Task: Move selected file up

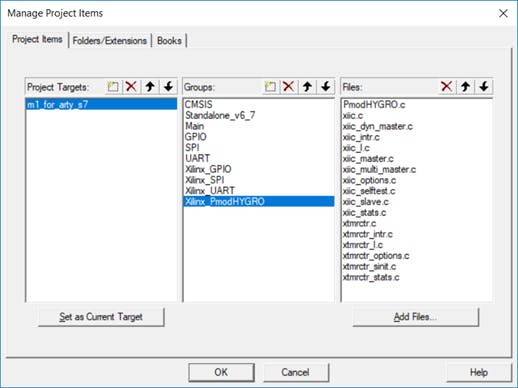Action: (465, 87)
